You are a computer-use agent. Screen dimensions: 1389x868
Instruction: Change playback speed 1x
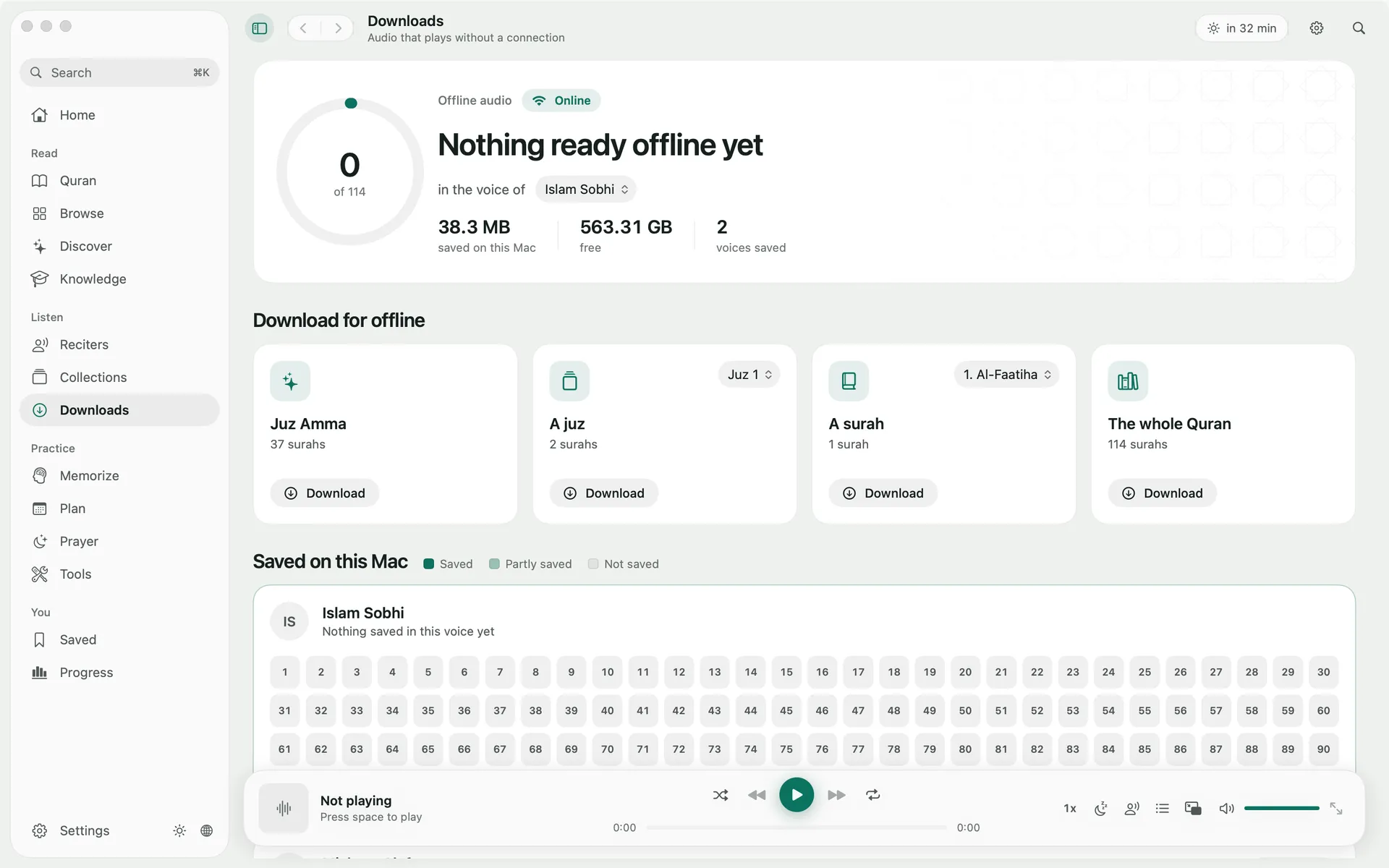(1070, 809)
